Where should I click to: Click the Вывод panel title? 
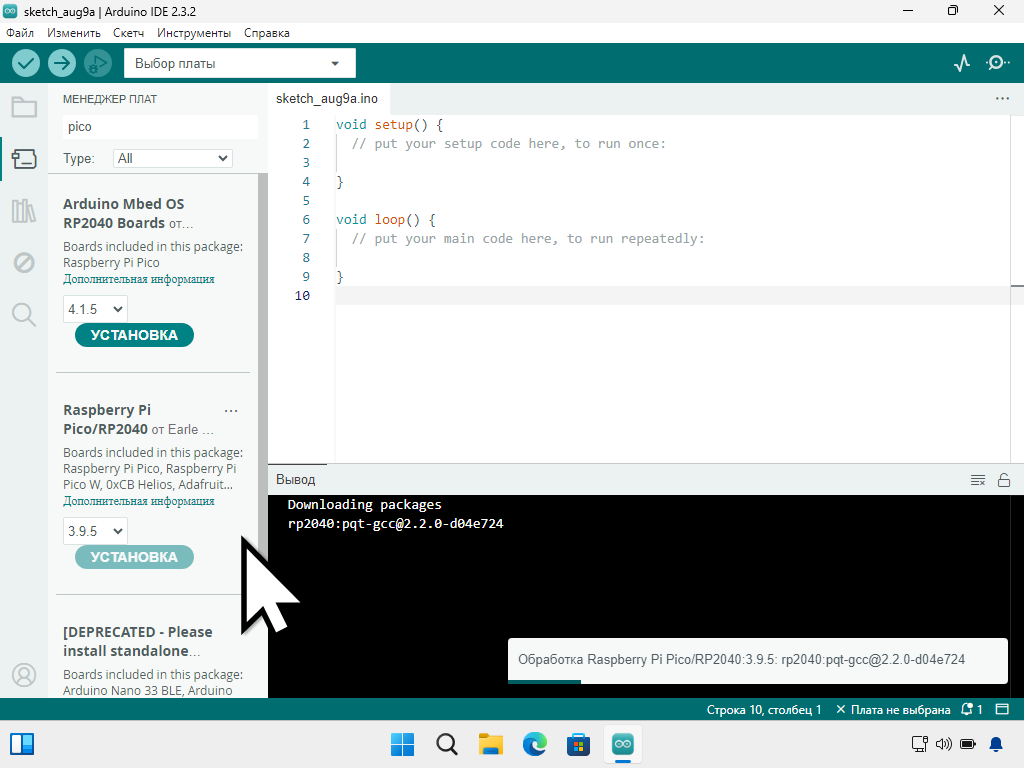click(295, 479)
